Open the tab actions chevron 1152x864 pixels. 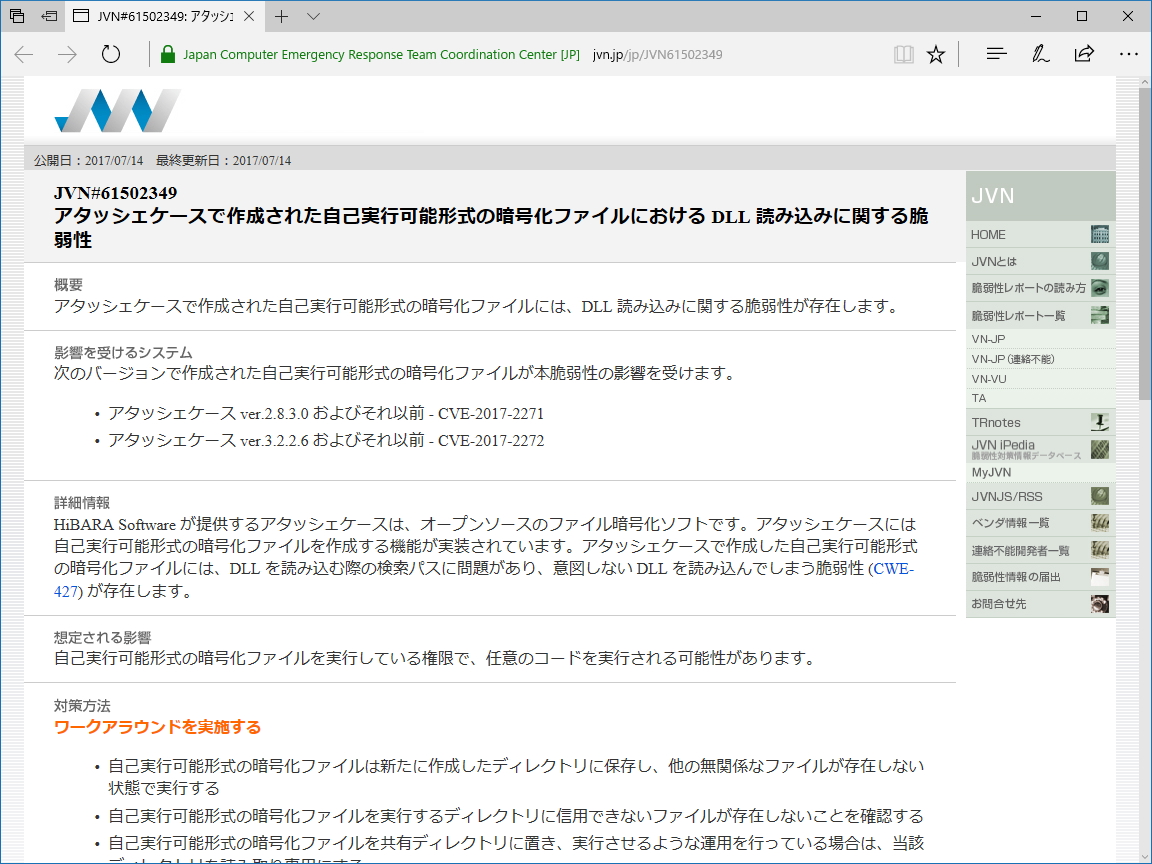point(314,16)
